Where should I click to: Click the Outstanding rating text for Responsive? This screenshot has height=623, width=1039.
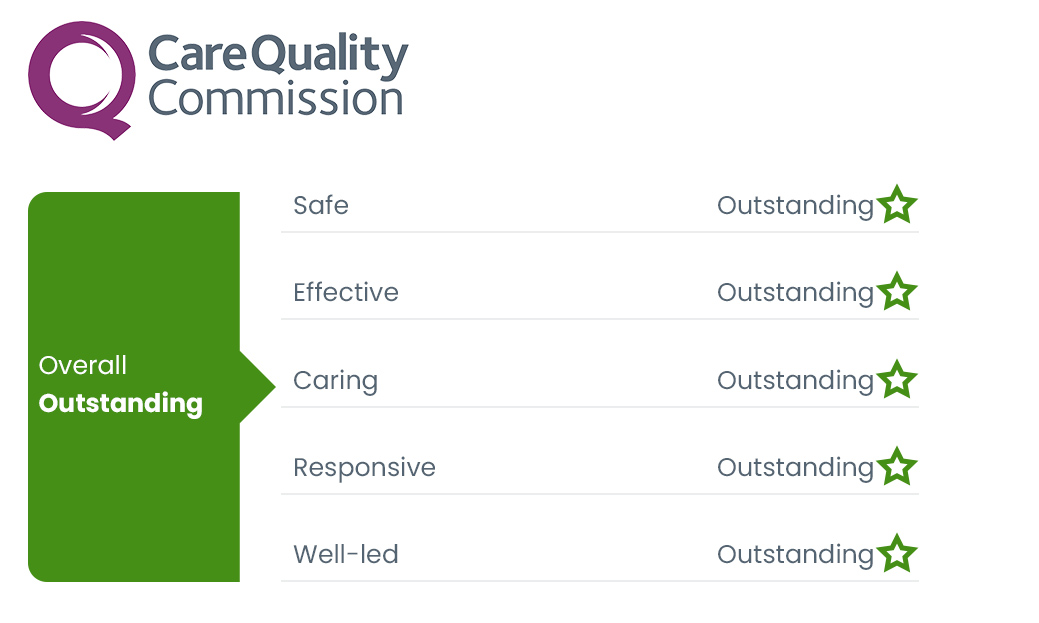tap(795, 468)
